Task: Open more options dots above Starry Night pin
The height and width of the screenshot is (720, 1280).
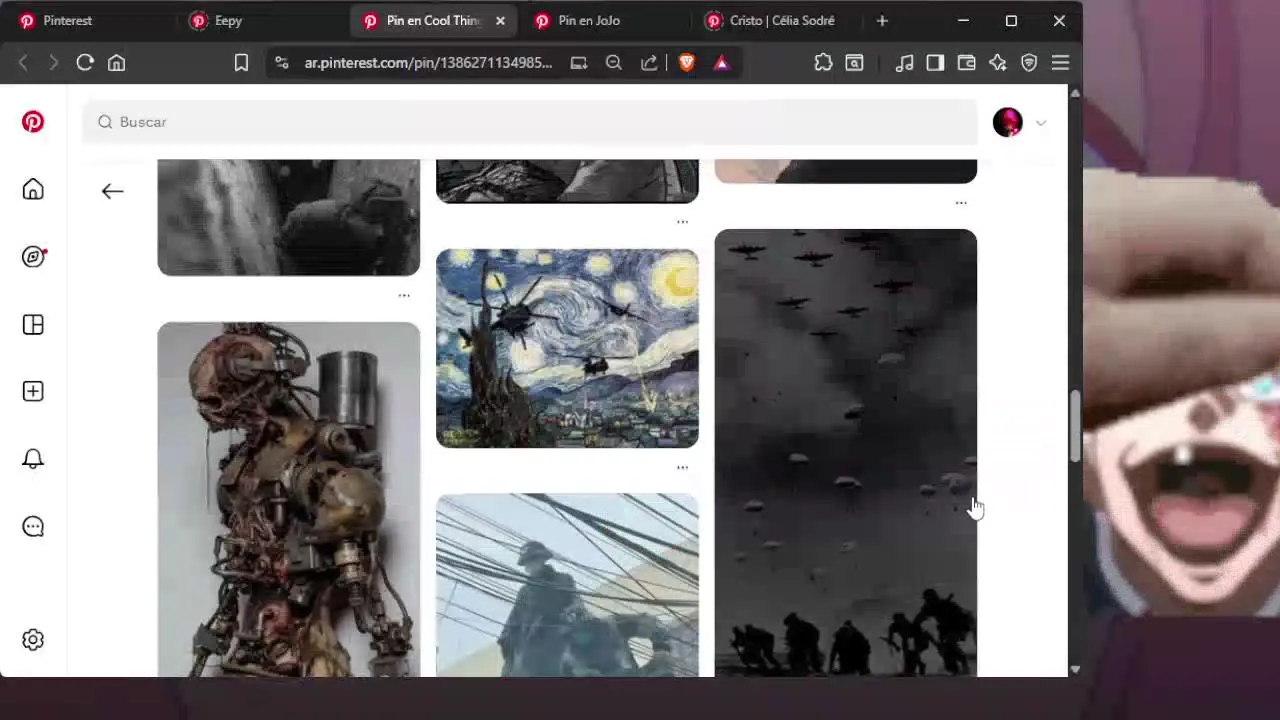Action: click(x=682, y=221)
